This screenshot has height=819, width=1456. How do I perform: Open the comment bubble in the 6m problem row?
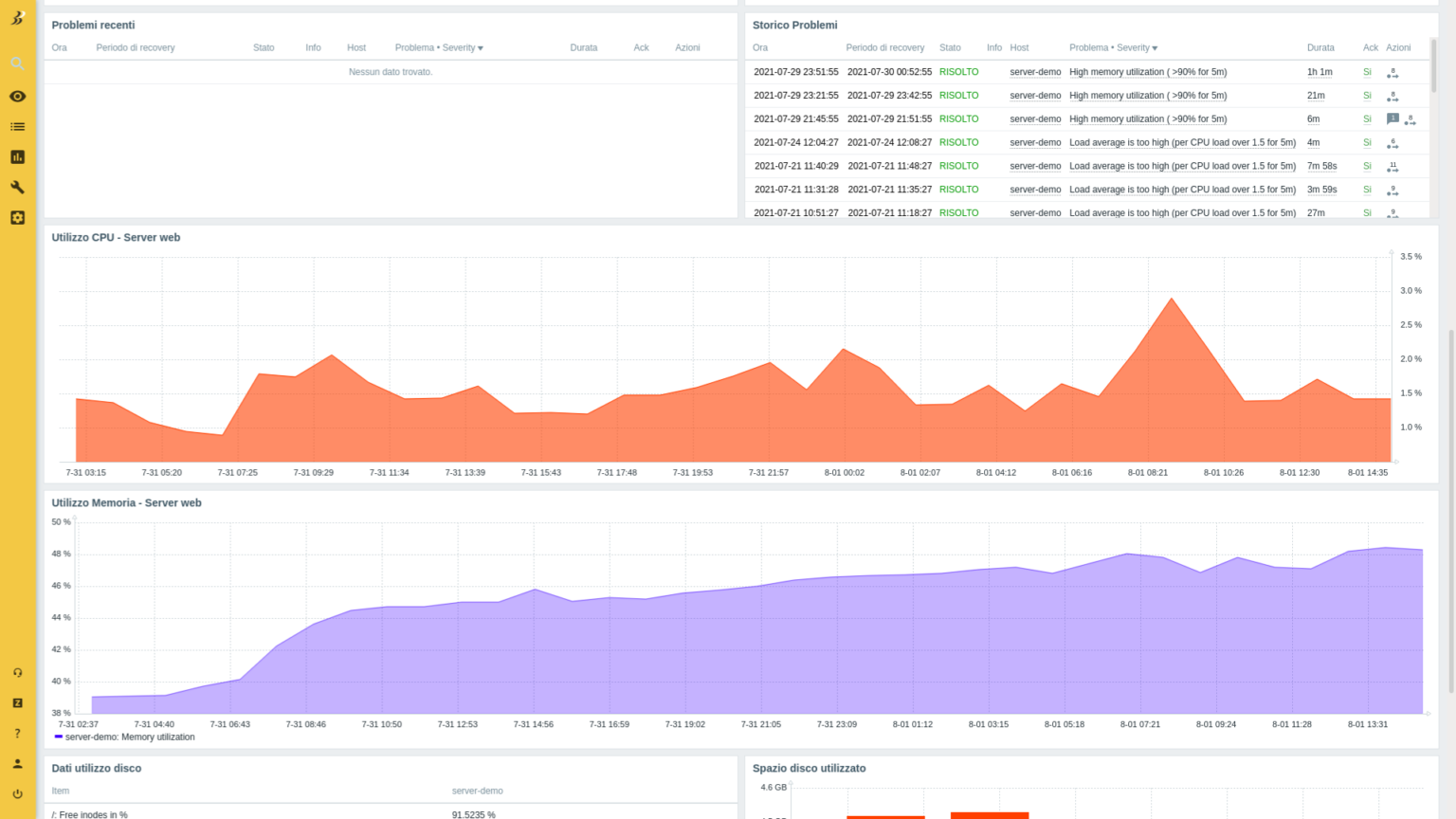(x=1392, y=118)
